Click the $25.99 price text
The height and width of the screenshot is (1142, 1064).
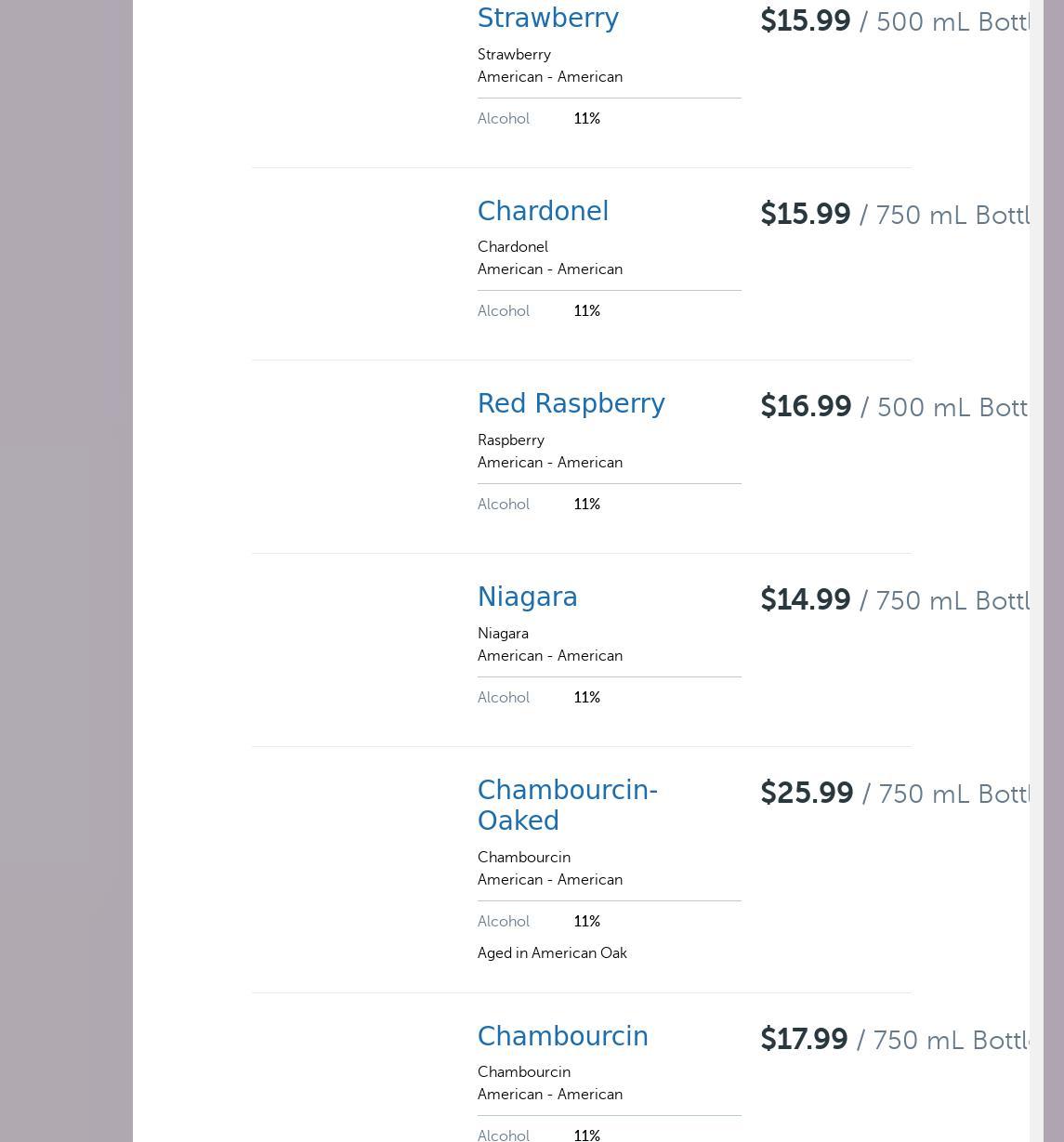pyautogui.click(x=807, y=794)
